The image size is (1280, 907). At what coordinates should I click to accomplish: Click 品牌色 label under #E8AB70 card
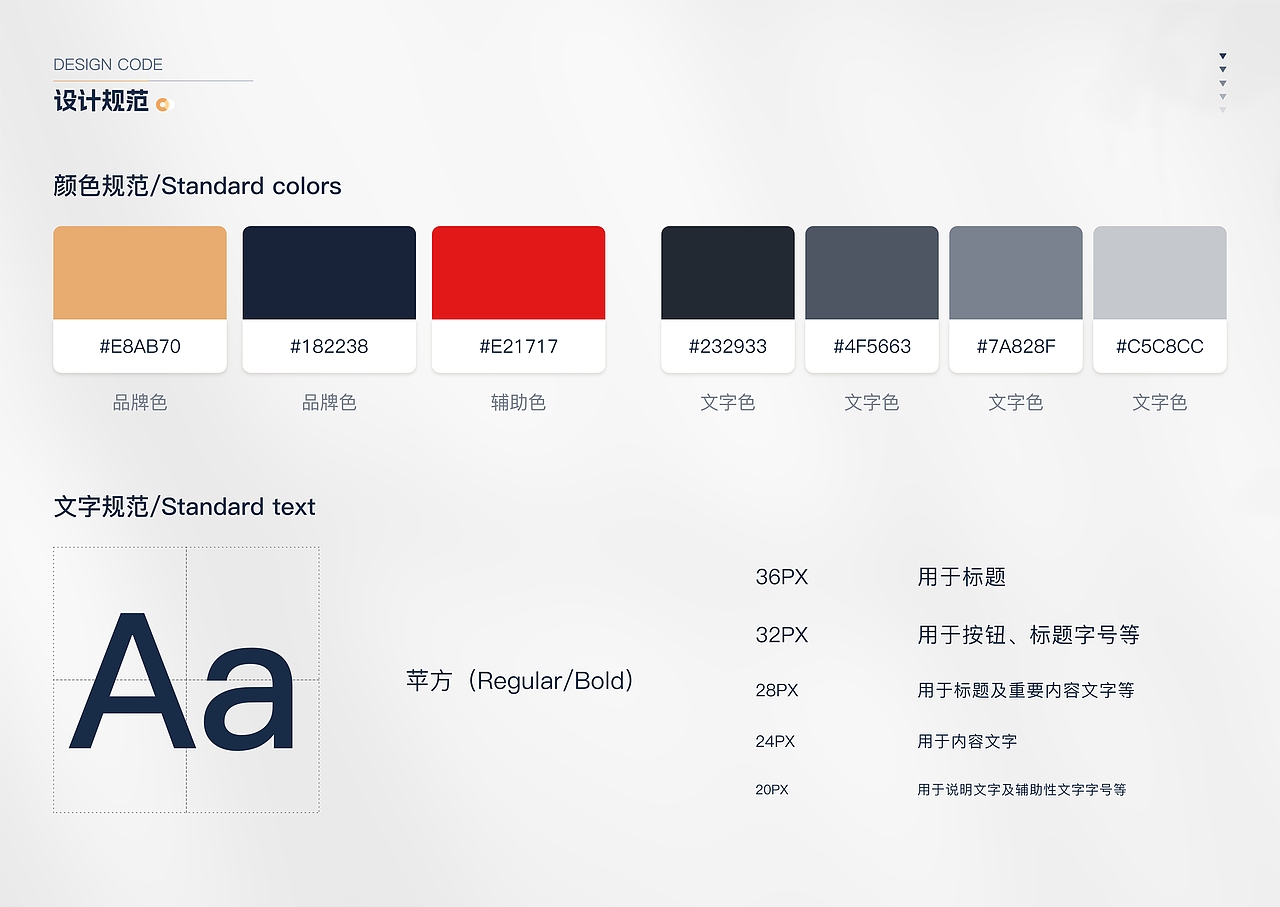coord(140,403)
